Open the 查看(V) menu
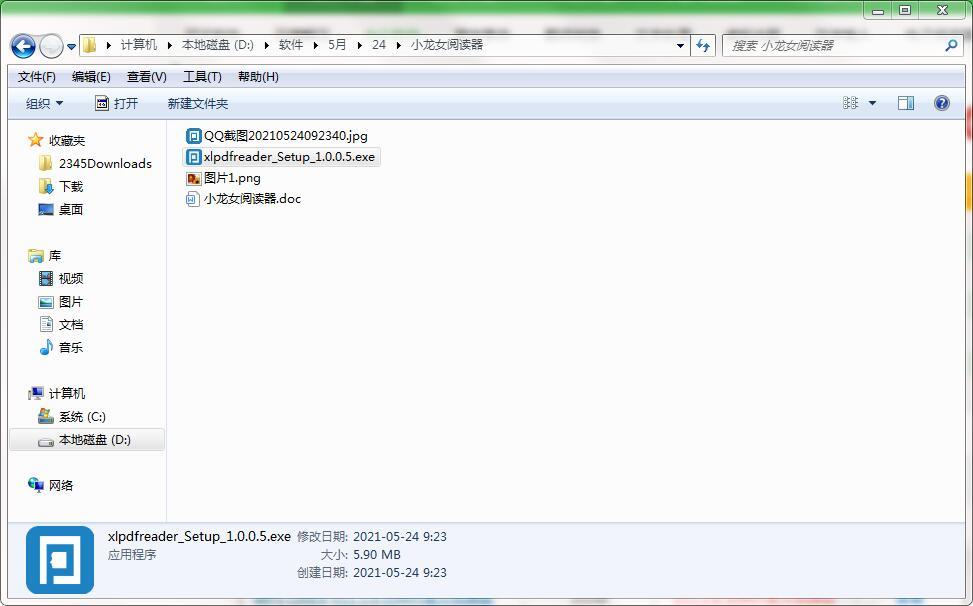973x606 pixels. click(x=146, y=77)
